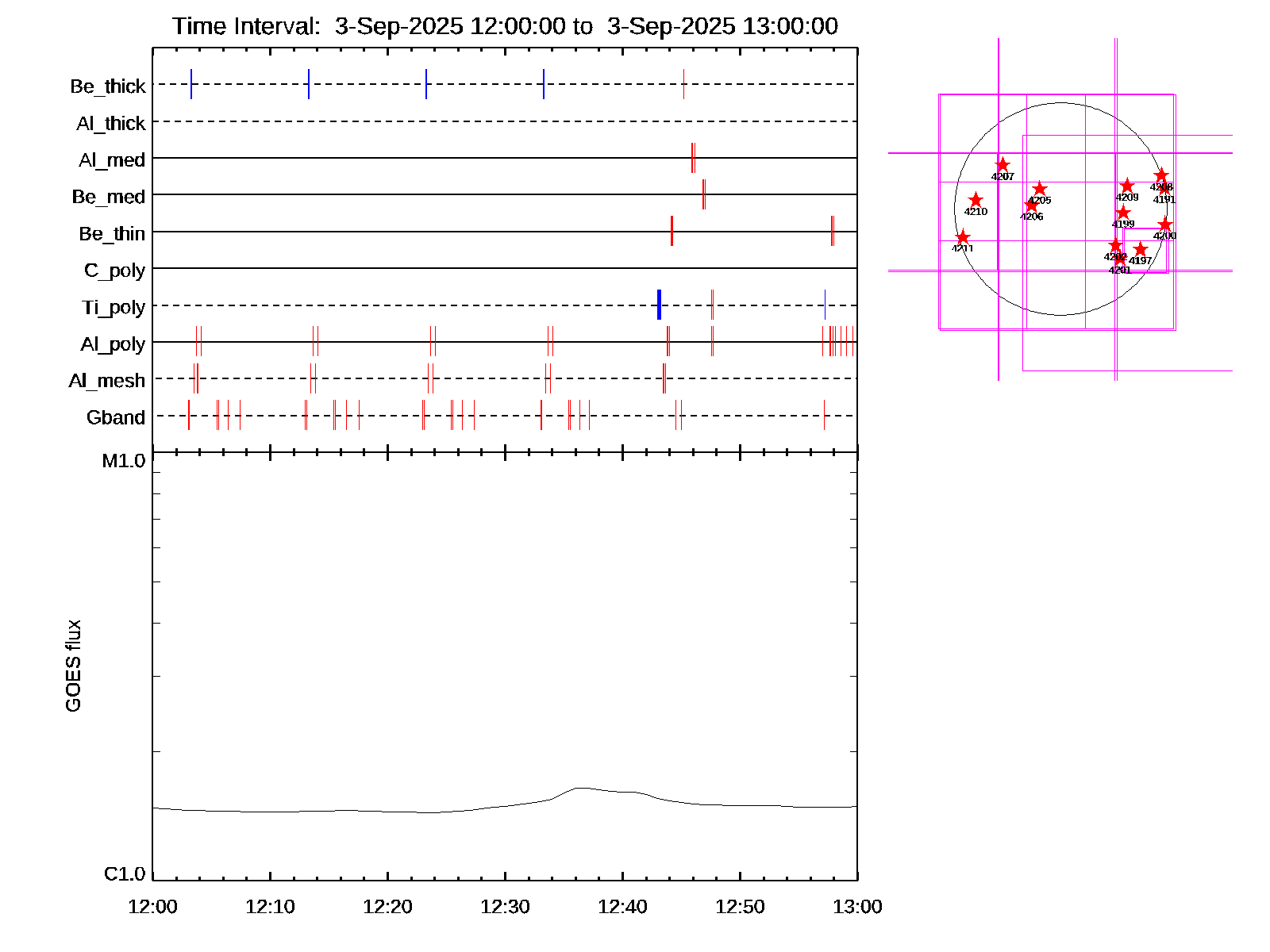
Task: Click the M1.0 flux axis label
Action: 124,461
